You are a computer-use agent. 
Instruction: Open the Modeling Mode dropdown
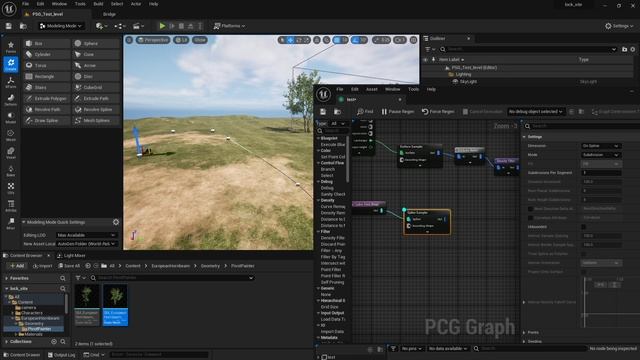[60, 26]
